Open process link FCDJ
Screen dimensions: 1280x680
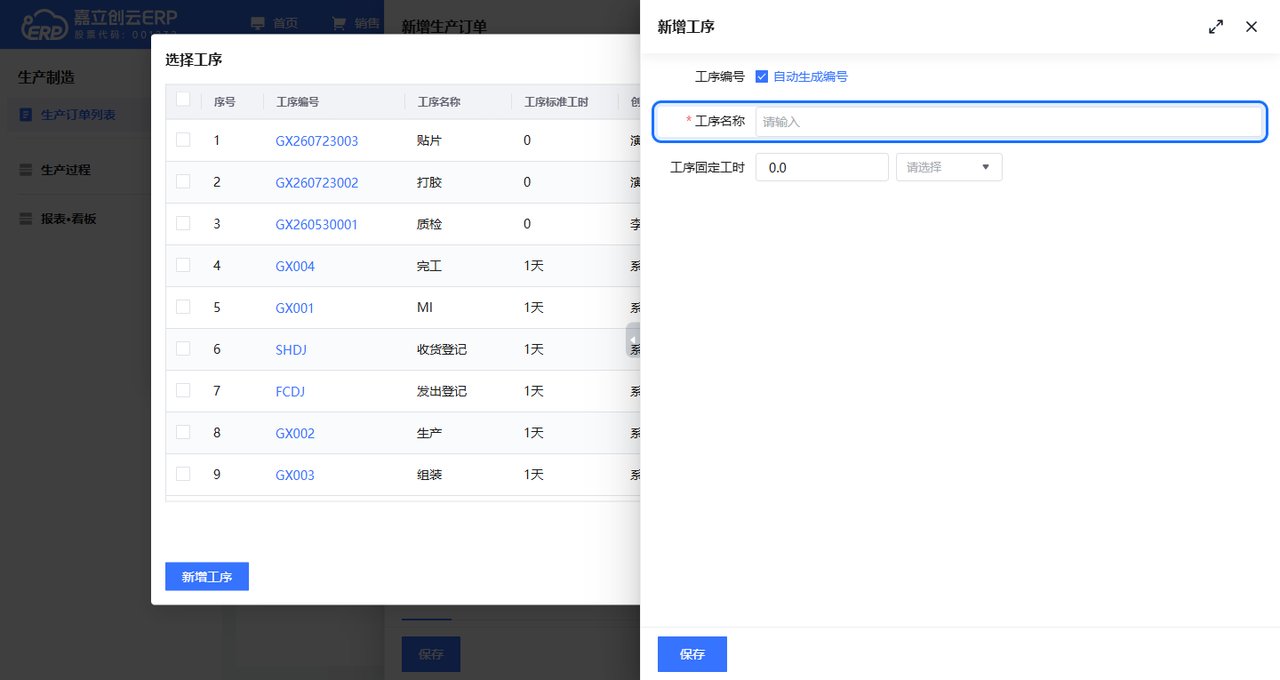(290, 391)
